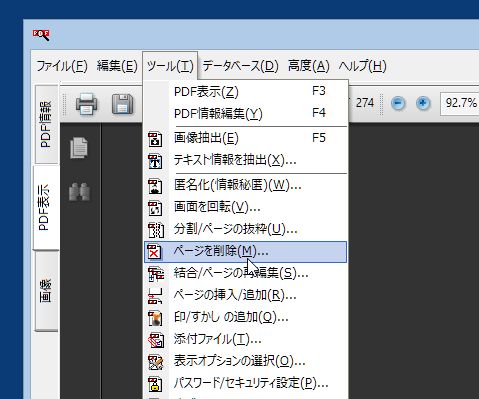Click the binoculars search icon
The height and width of the screenshot is (399, 479).
(79, 192)
